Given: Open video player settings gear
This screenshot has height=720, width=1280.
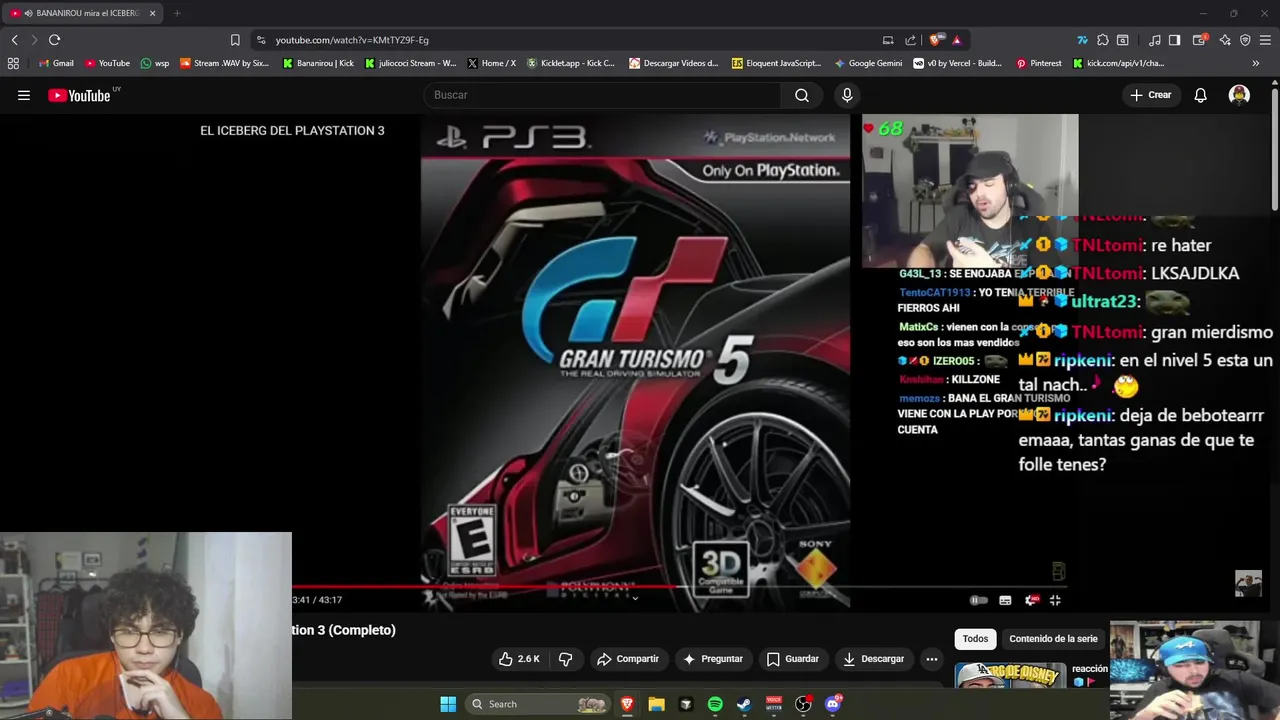Looking at the screenshot, I should click(1031, 600).
